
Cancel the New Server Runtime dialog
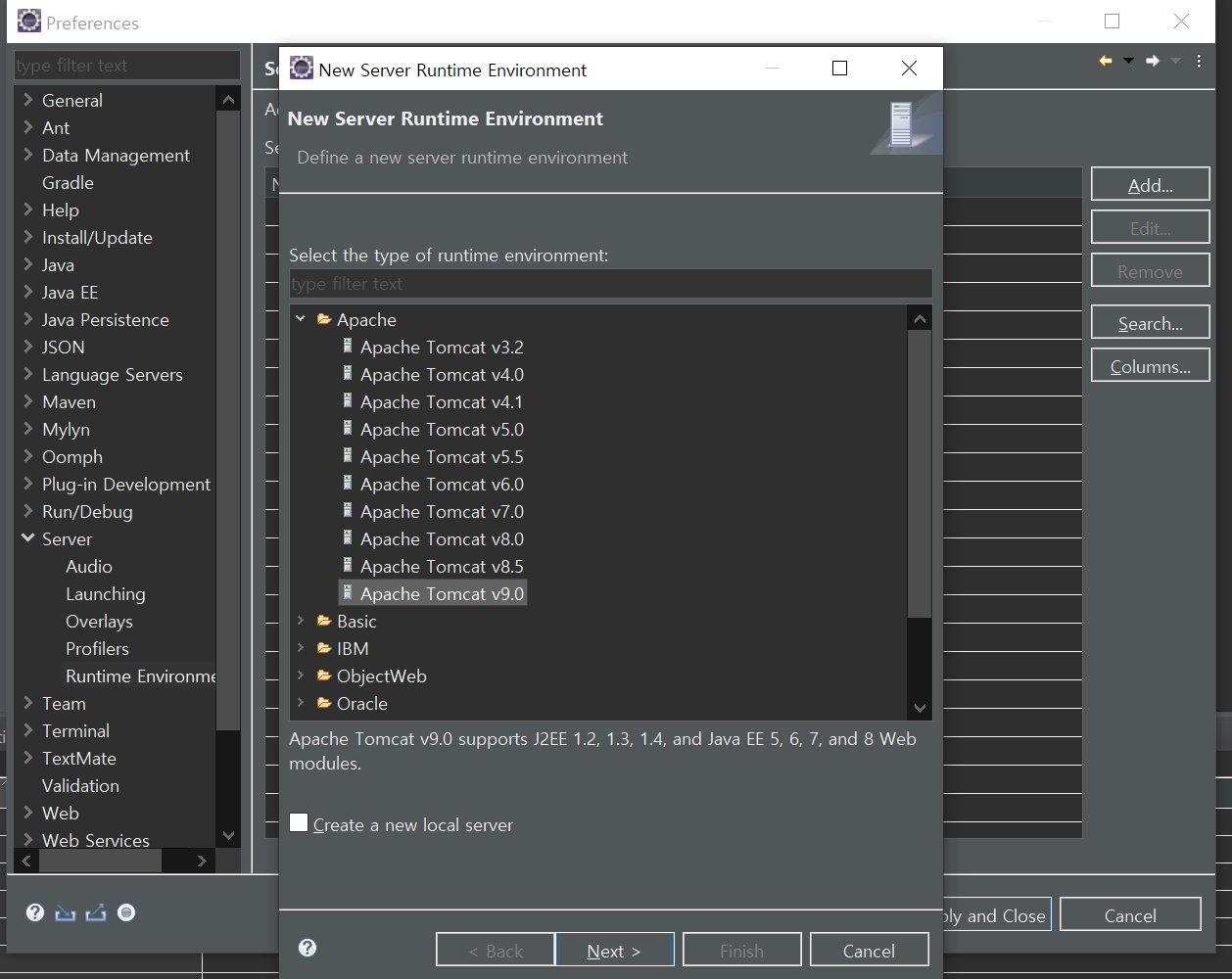pyautogui.click(x=869, y=950)
